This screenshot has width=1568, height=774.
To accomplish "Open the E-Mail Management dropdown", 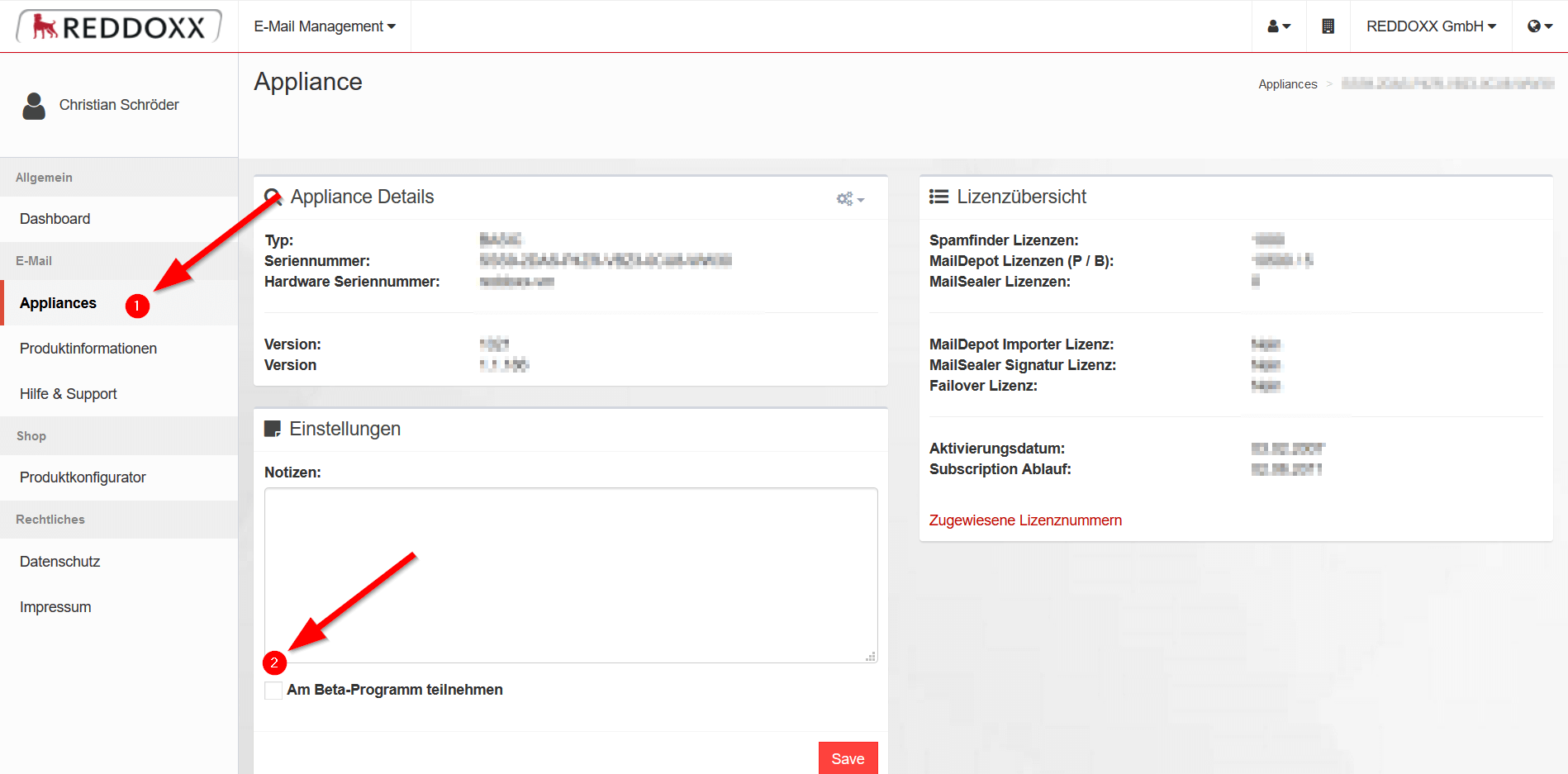I will coord(324,26).
